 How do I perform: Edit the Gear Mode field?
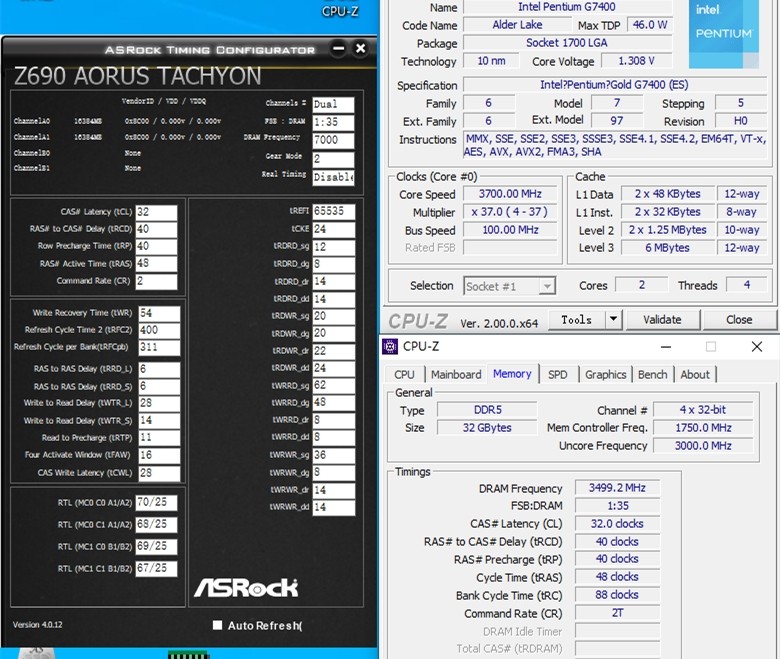point(333,159)
